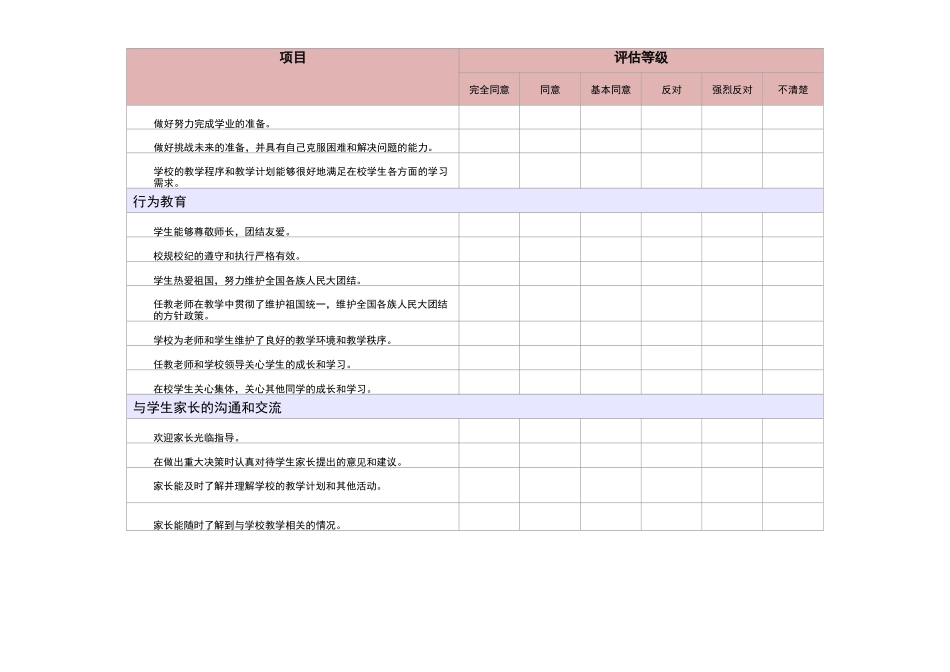
Task: Click the row 在校学生关心集体
Action: point(475,382)
